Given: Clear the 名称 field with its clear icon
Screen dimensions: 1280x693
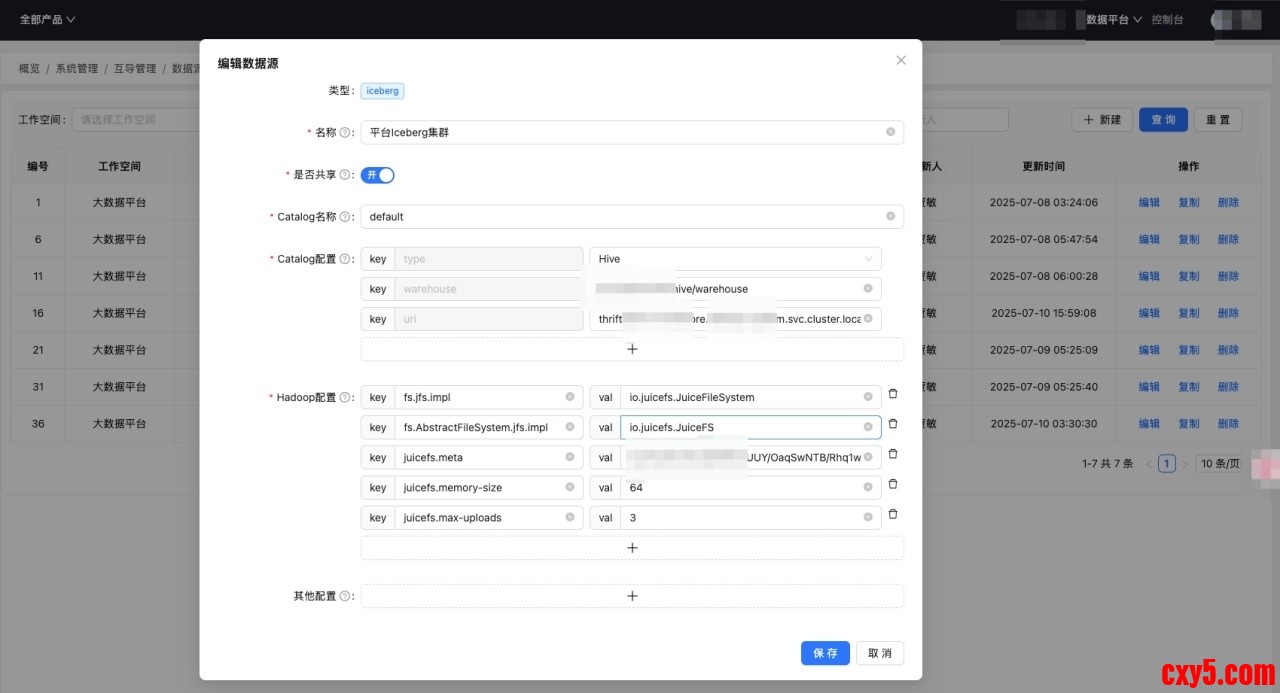Looking at the screenshot, I should [x=890, y=132].
